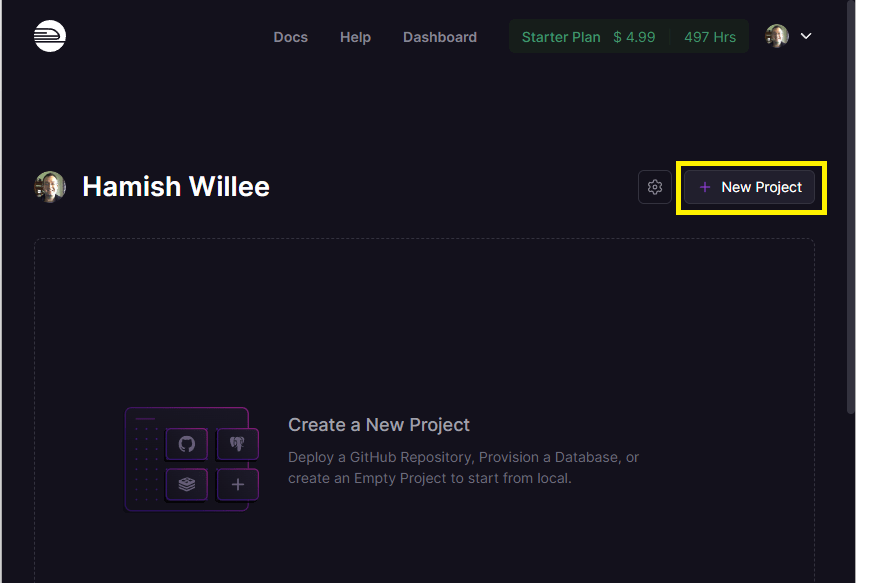Click the New Project button
This screenshot has height=583, width=877.
[750, 187]
